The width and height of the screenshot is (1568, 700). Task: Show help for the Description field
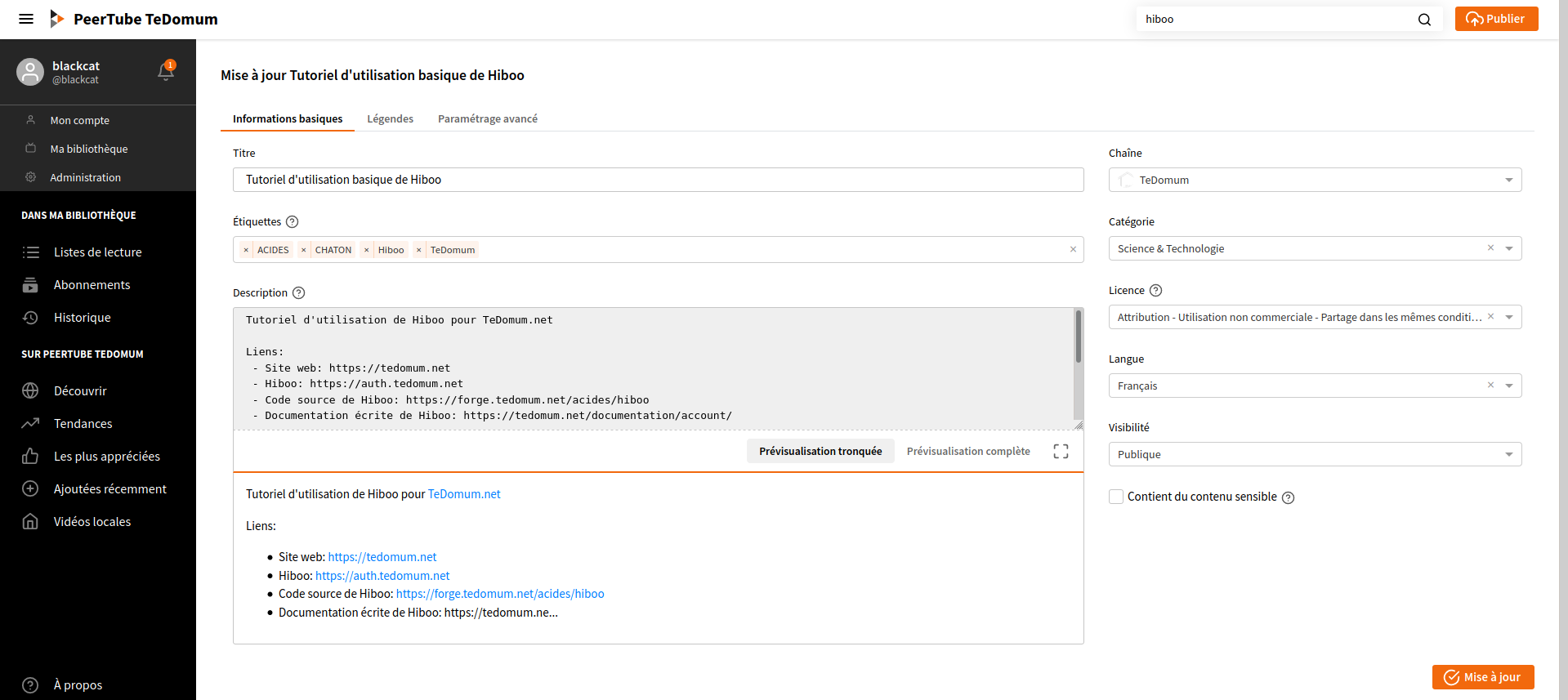point(299,293)
